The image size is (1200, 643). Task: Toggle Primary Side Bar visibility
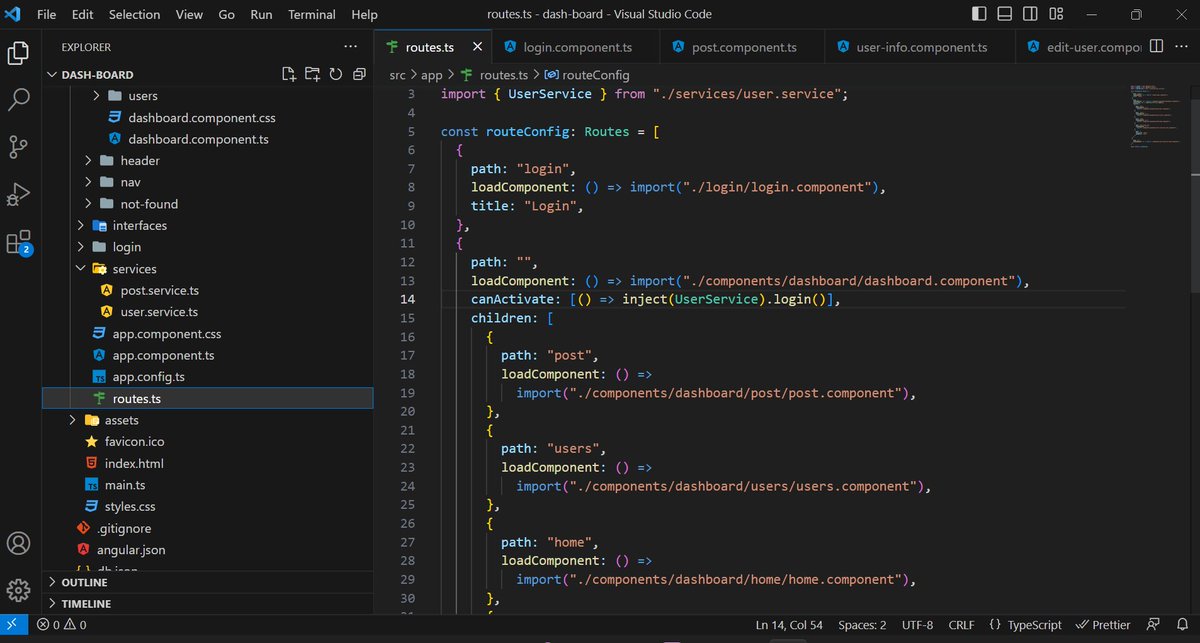tap(979, 14)
